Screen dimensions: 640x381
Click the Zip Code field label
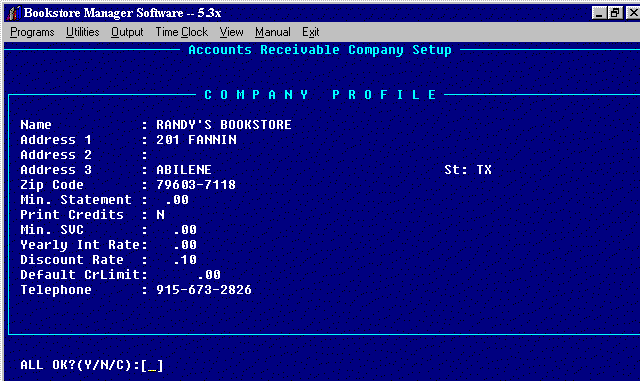point(52,185)
